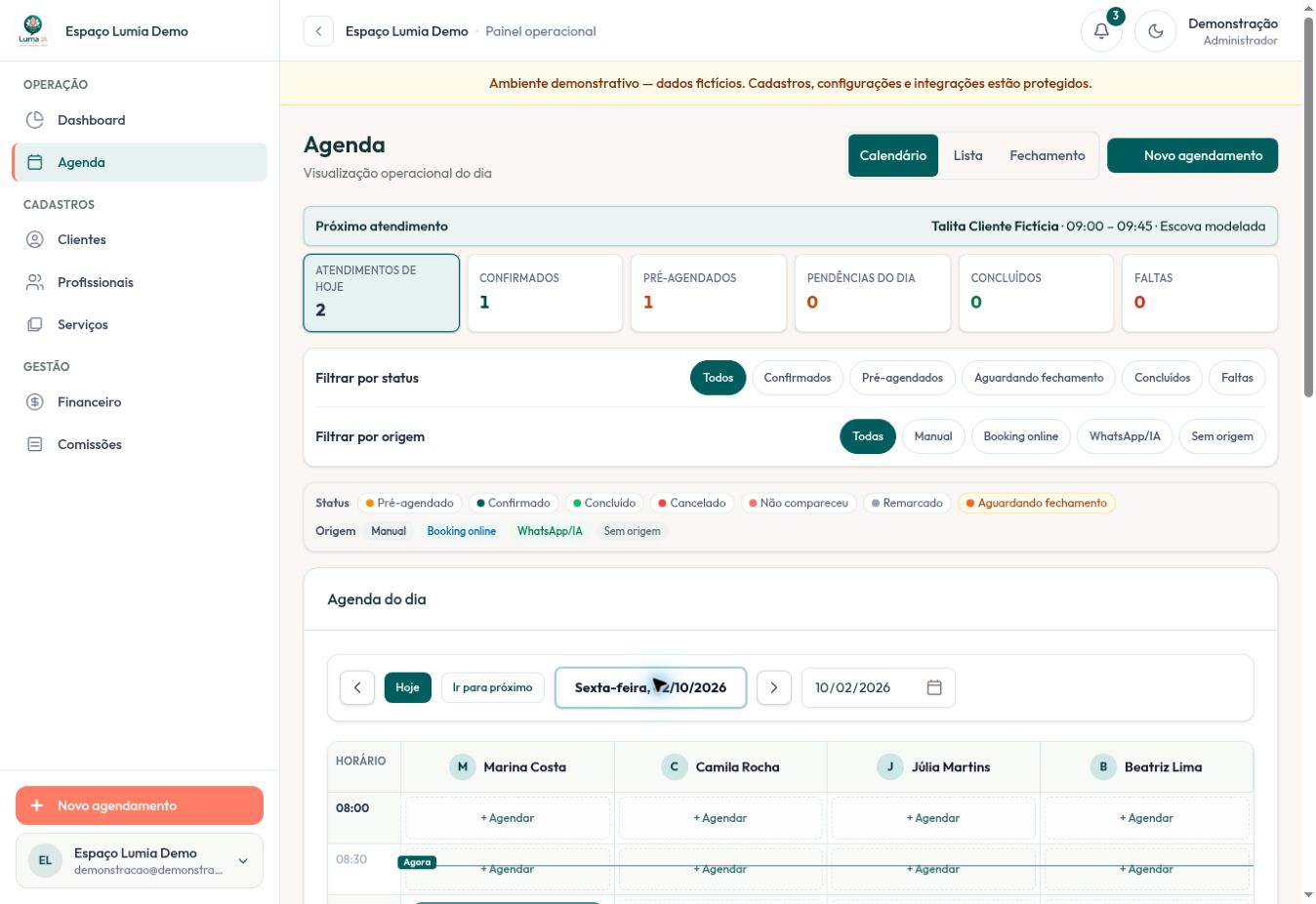Select the Atendimentos de hoje card
The width and height of the screenshot is (1316, 904).
tap(382, 293)
